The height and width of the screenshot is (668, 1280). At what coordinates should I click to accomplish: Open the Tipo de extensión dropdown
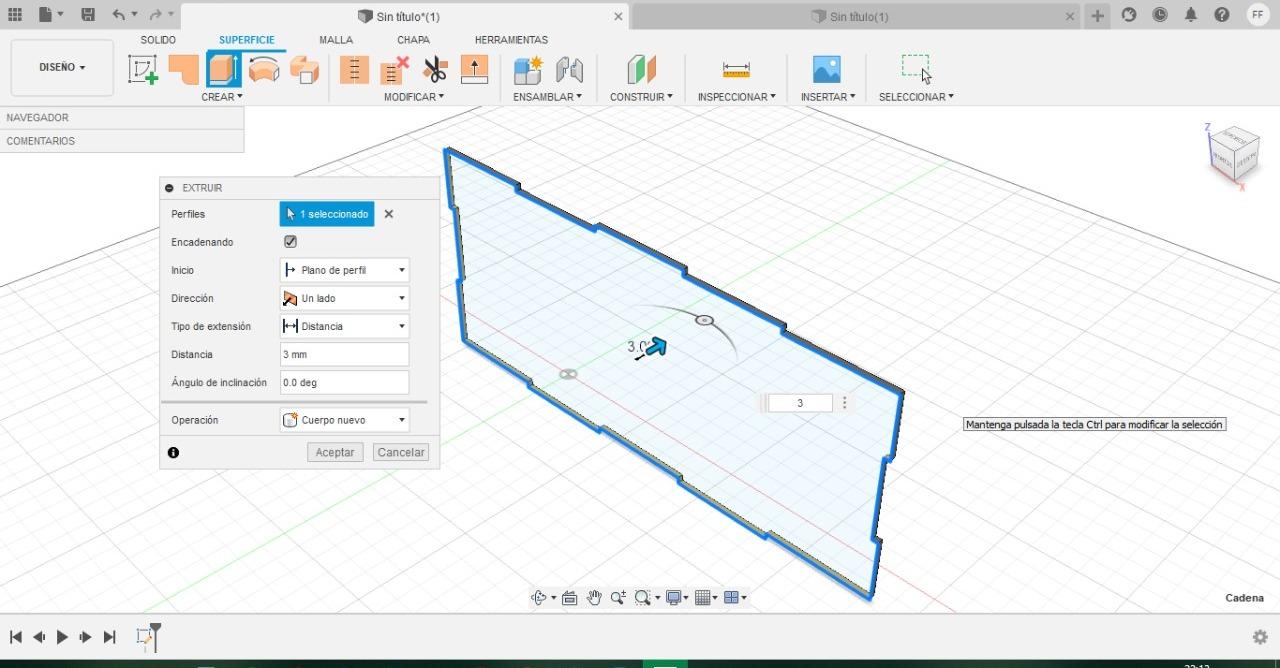pos(345,326)
